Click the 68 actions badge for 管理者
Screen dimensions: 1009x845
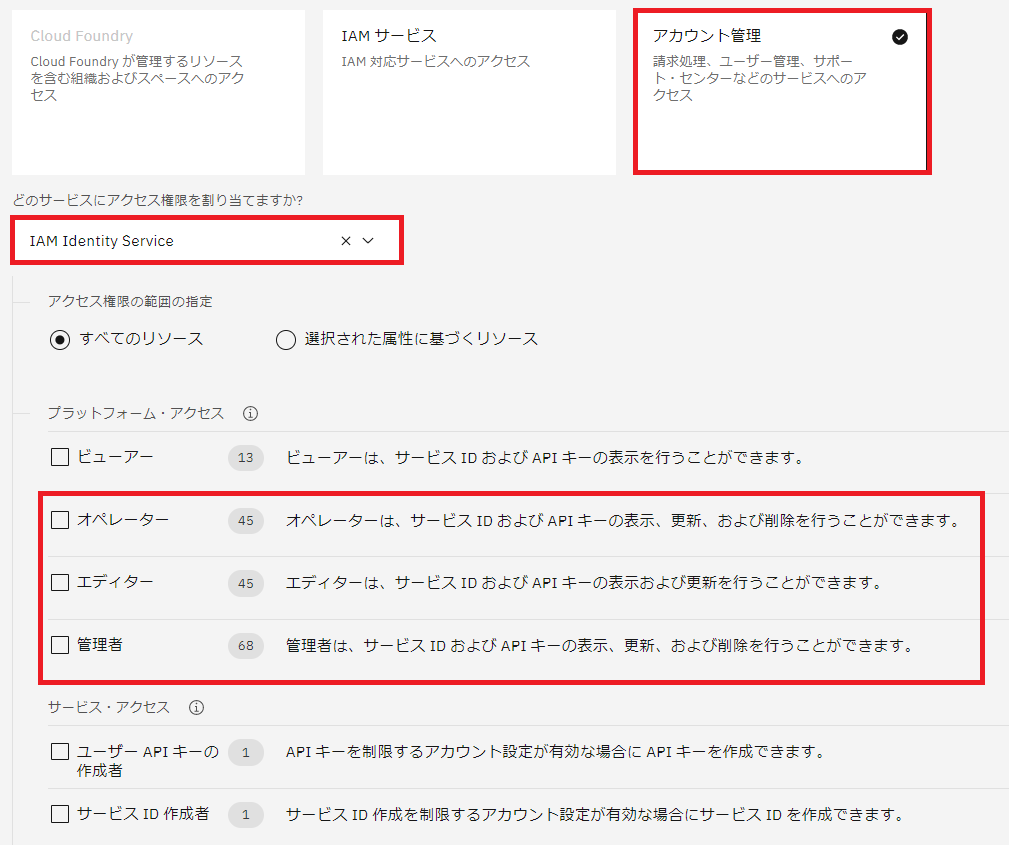click(246, 645)
